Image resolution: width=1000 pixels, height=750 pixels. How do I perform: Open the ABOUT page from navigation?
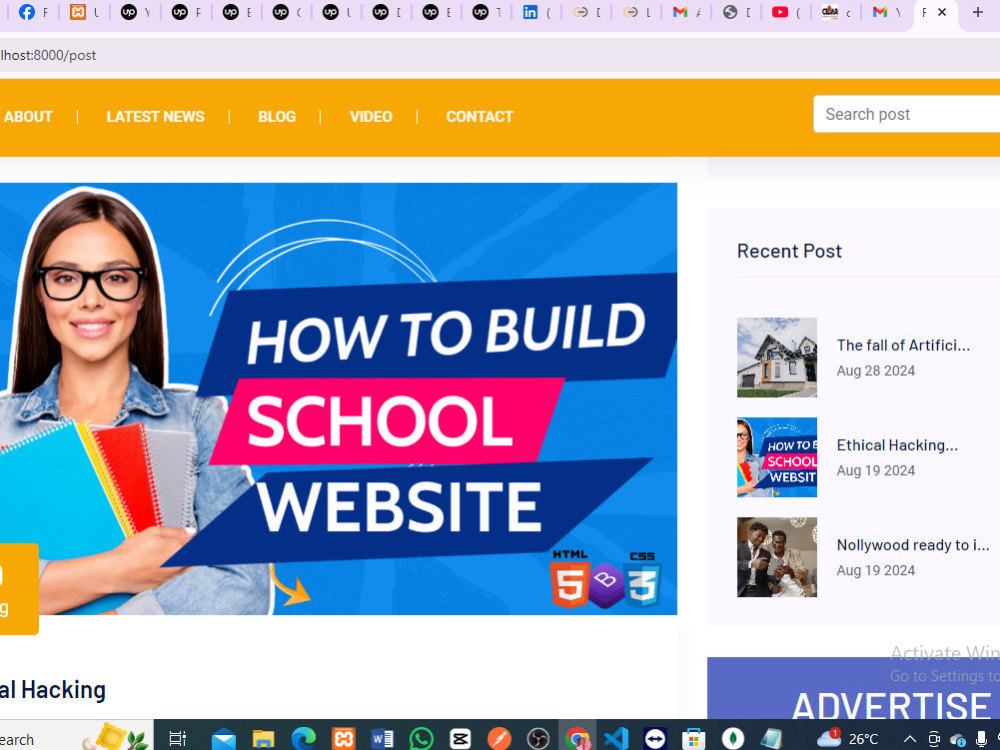click(28, 117)
